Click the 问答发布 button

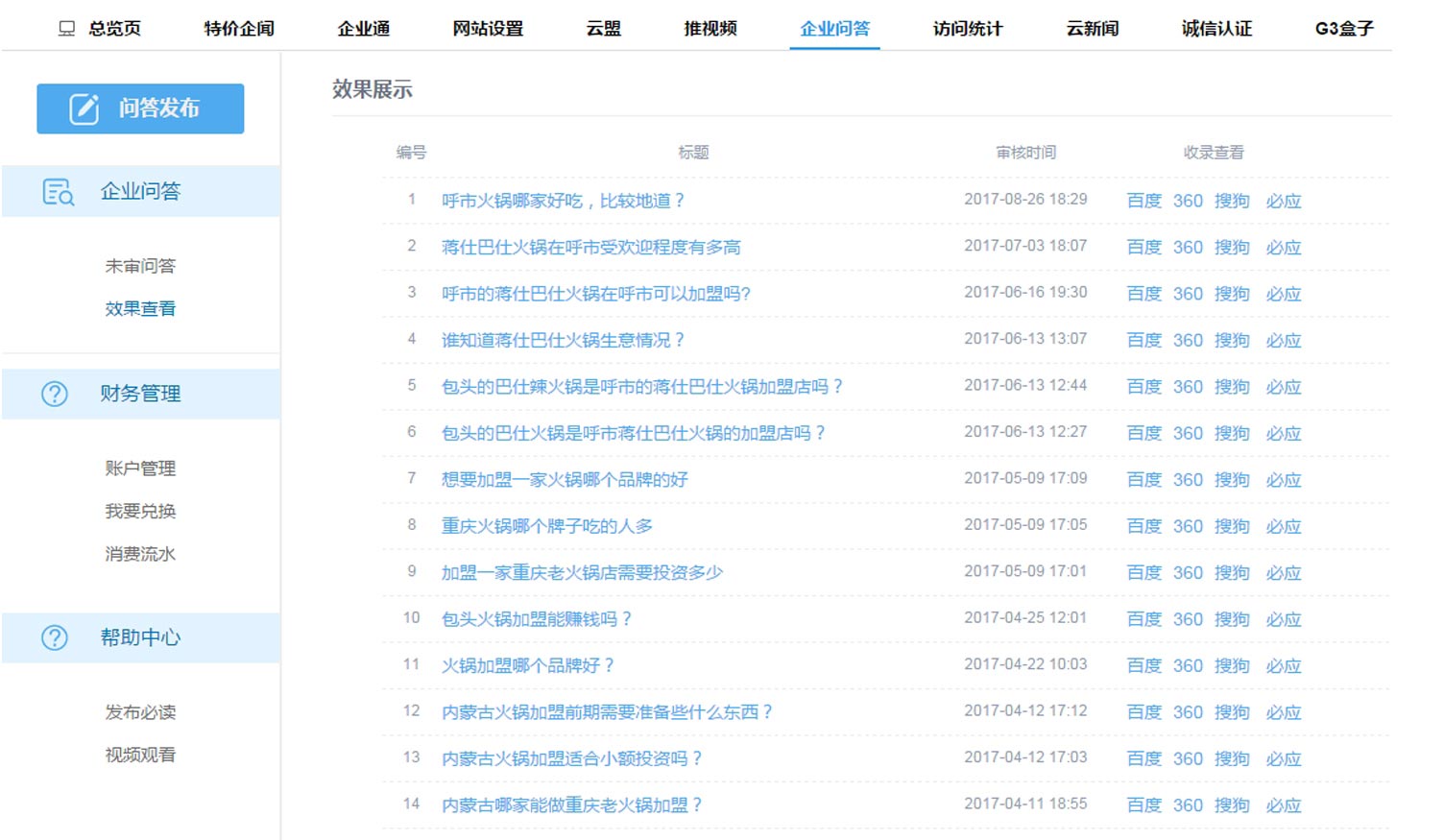tap(140, 108)
